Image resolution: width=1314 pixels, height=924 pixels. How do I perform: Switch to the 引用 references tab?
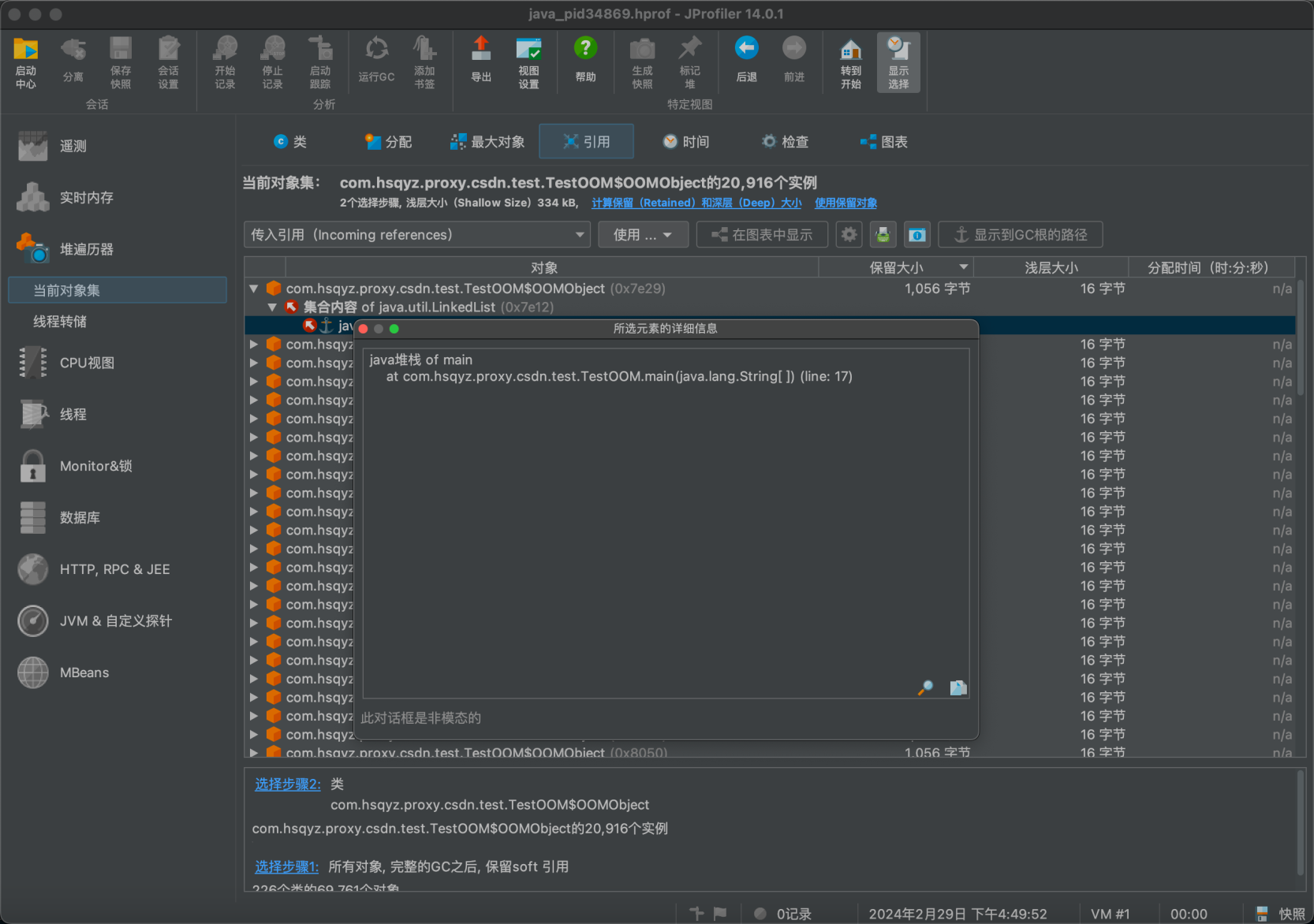tap(586, 142)
